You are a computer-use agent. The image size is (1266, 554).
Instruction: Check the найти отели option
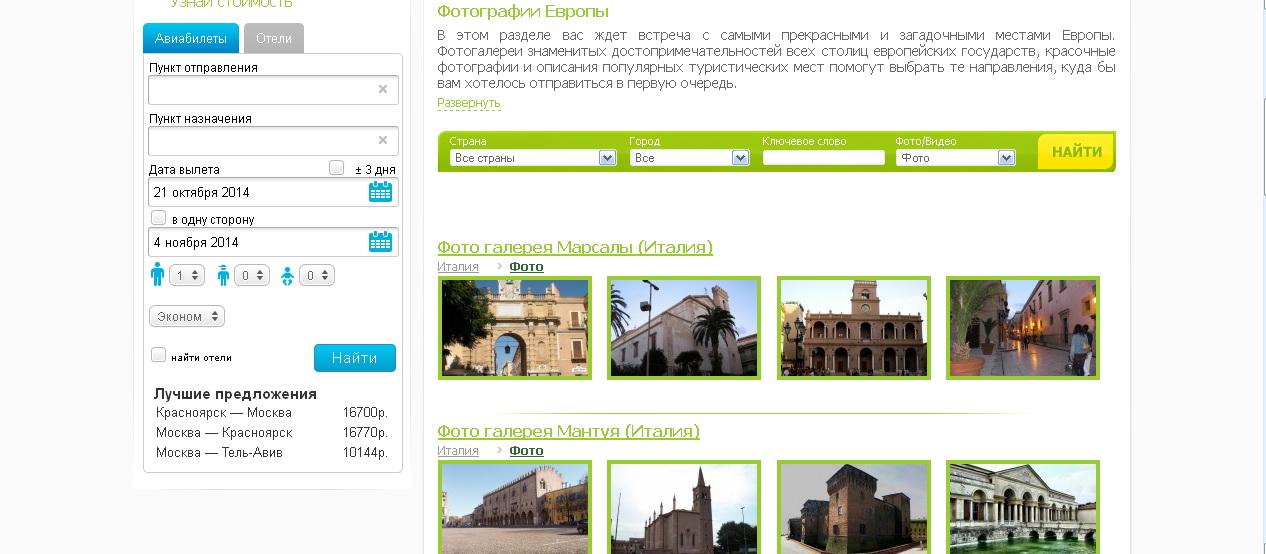(158, 355)
